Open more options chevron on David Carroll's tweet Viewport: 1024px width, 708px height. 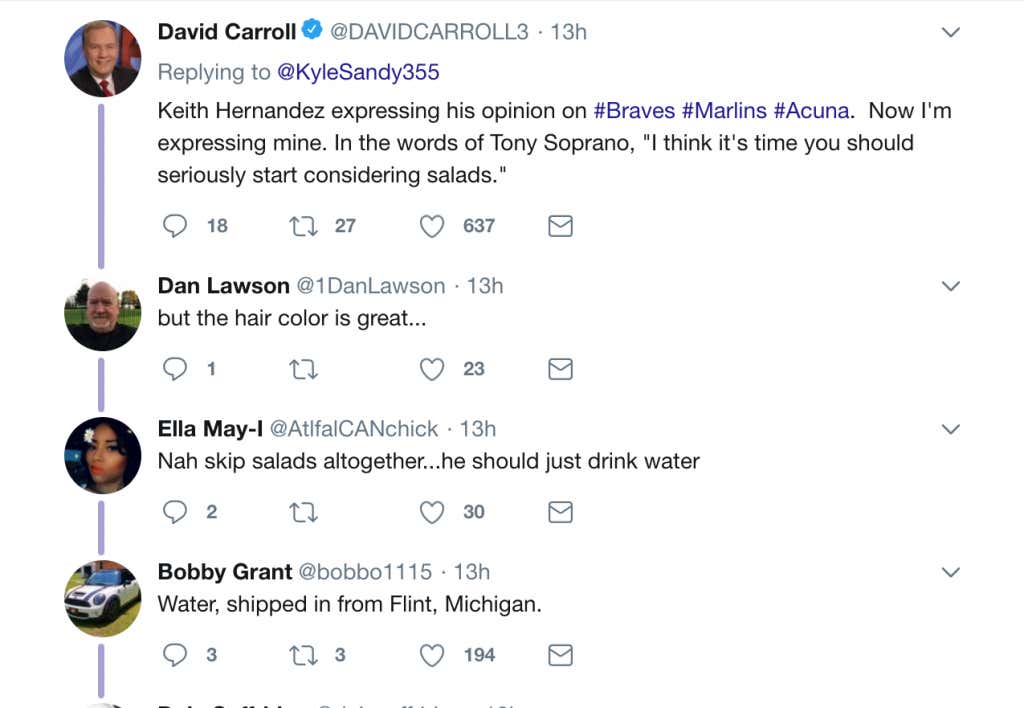(951, 32)
